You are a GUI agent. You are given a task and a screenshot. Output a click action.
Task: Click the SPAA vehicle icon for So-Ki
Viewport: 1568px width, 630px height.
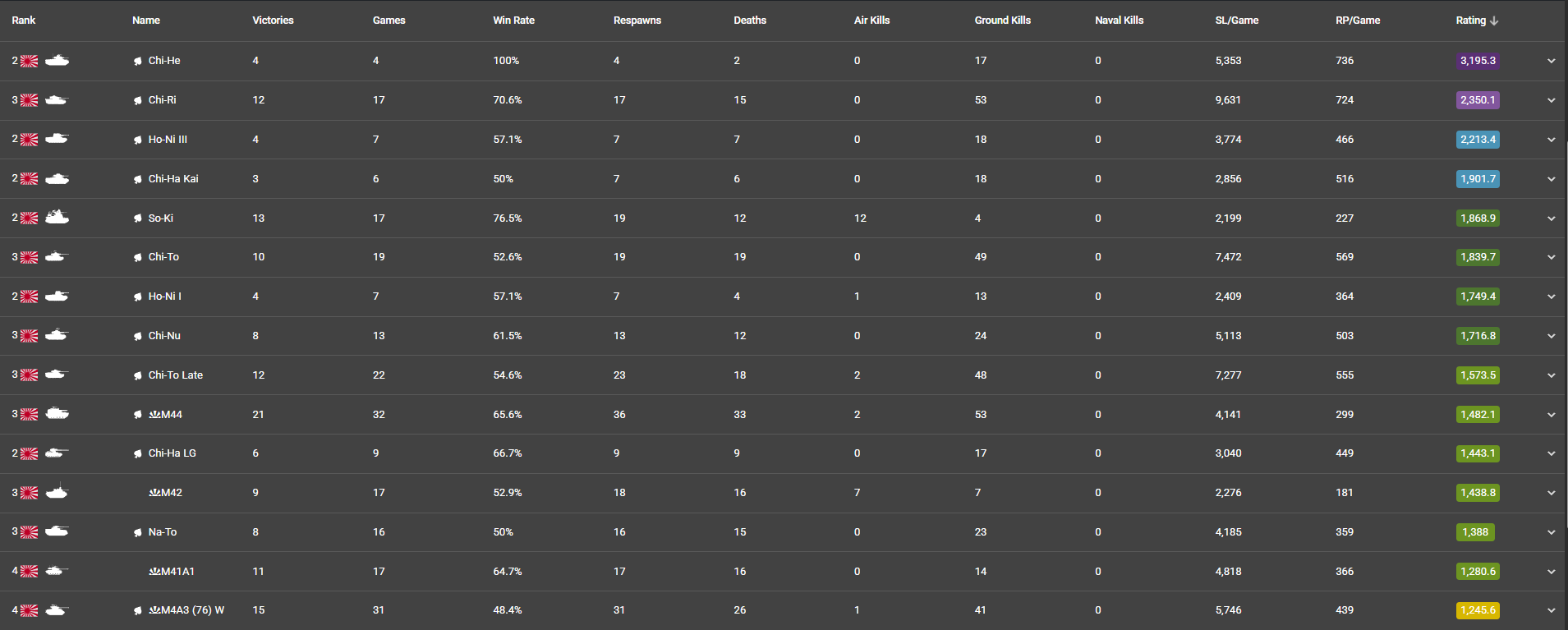[x=57, y=217]
